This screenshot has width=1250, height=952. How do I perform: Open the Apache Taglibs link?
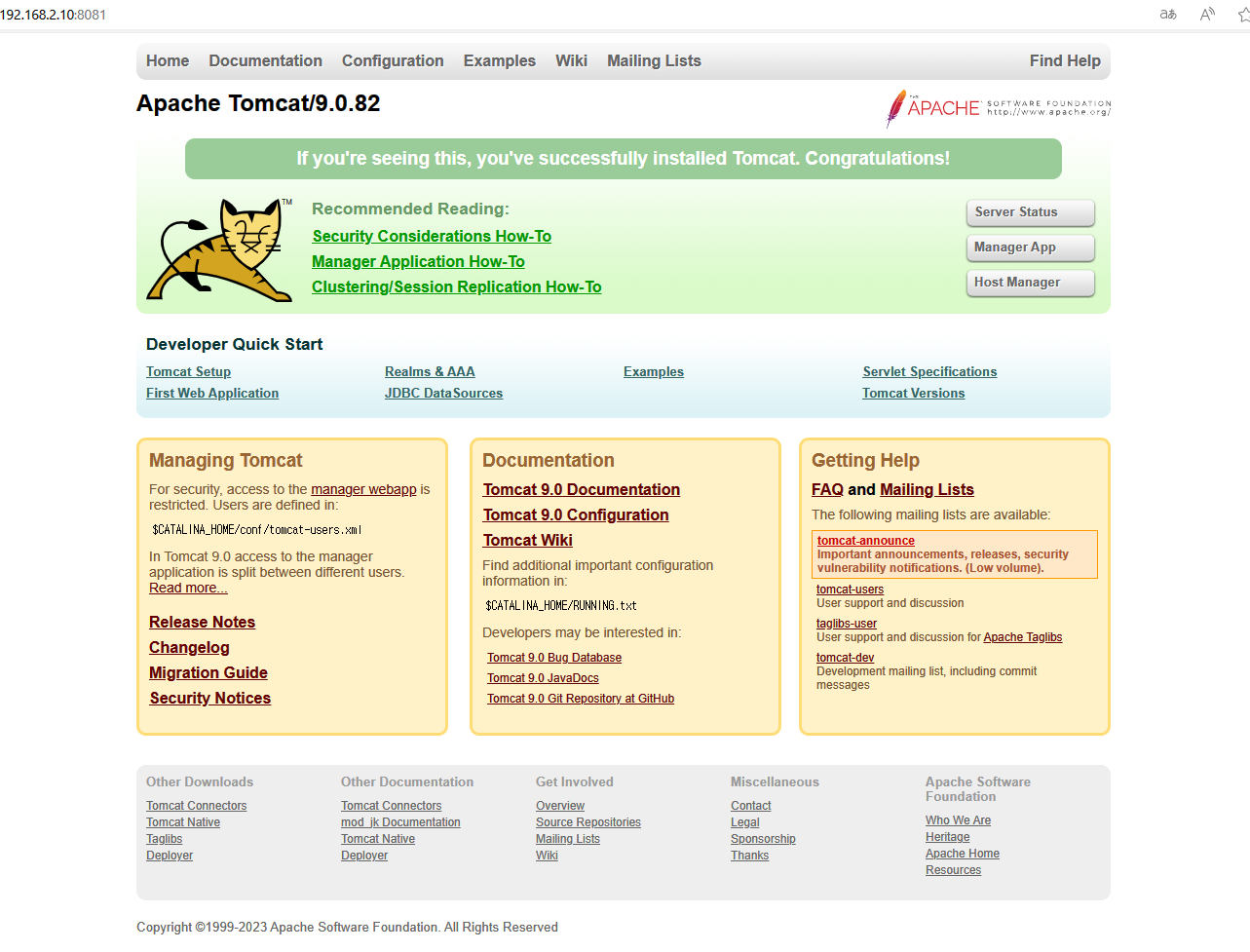pos(1022,637)
